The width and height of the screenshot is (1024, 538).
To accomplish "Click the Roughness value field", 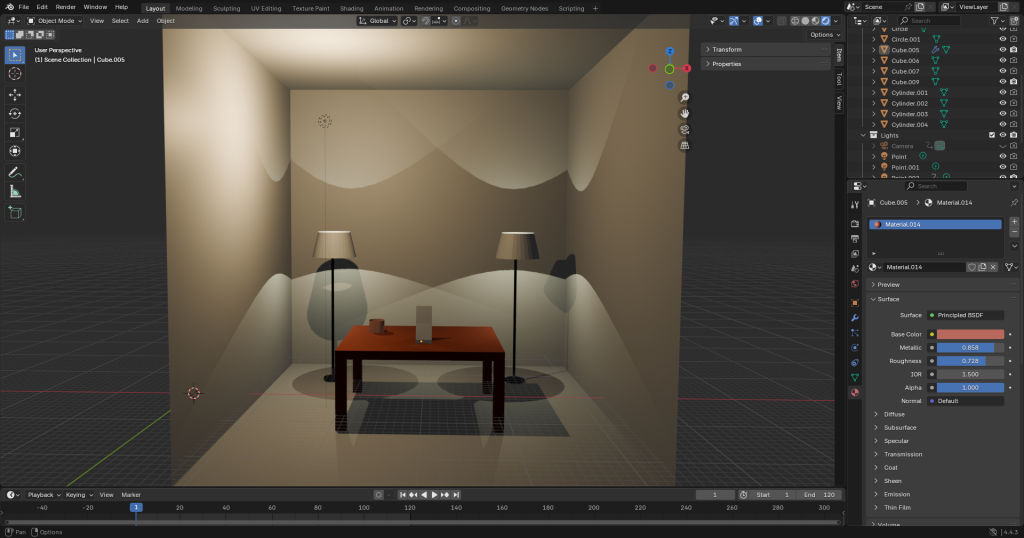I will point(969,360).
